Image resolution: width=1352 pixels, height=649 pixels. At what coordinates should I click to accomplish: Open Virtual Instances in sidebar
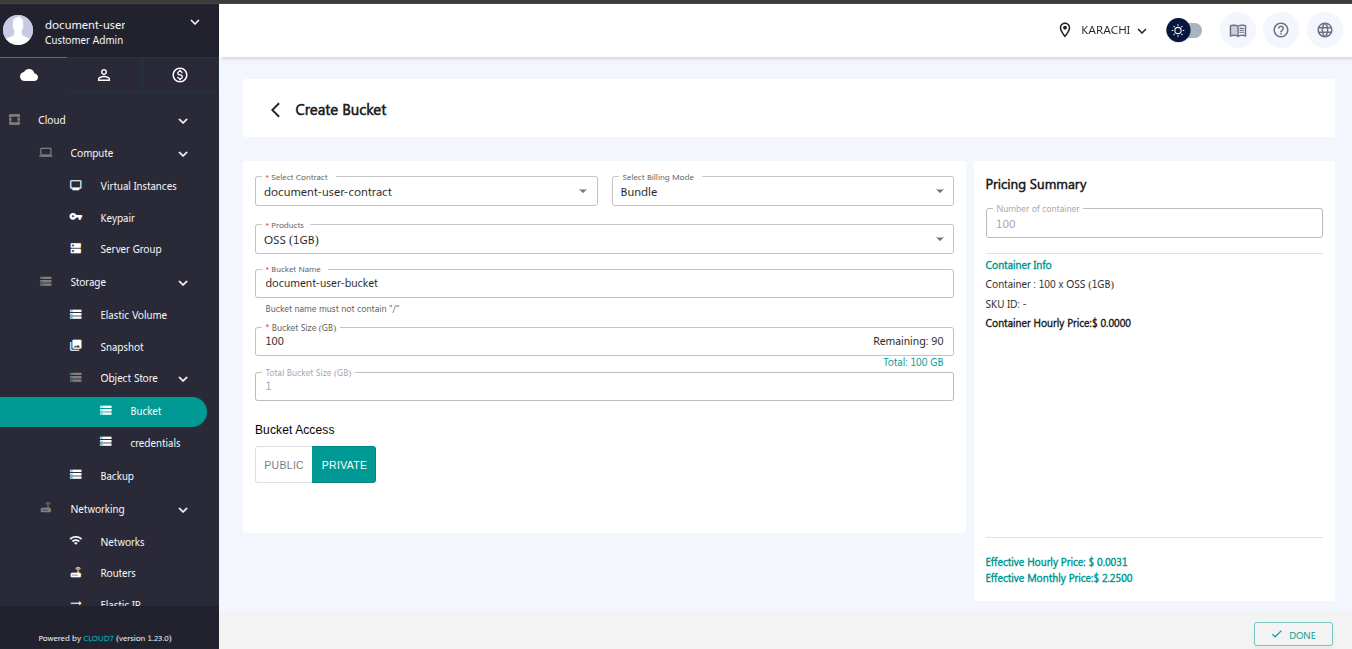point(138,186)
